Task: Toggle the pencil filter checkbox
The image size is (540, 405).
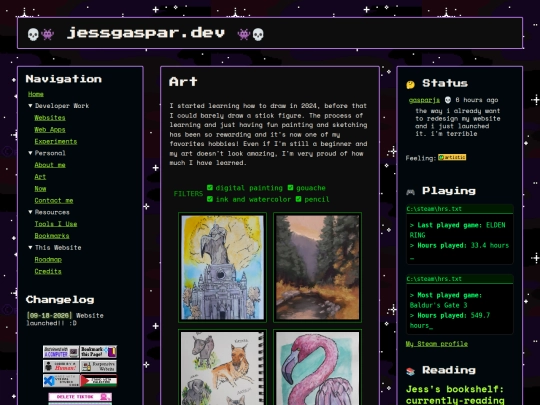Action: click(x=298, y=199)
